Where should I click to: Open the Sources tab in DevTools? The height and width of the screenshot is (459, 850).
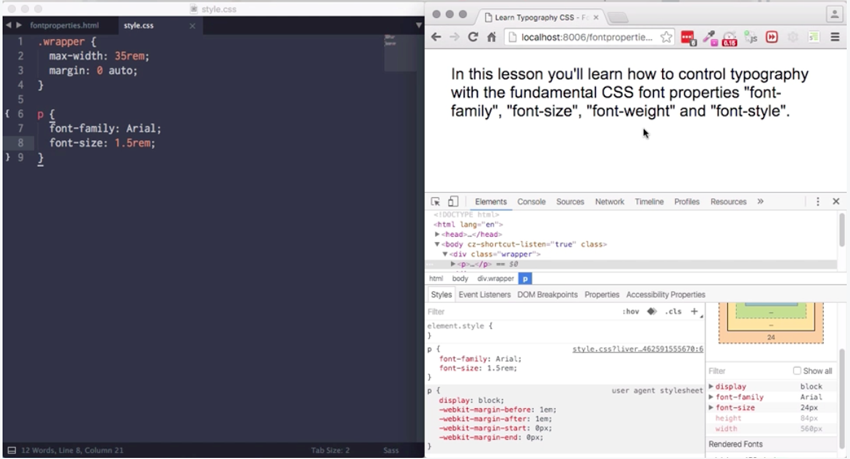570,202
